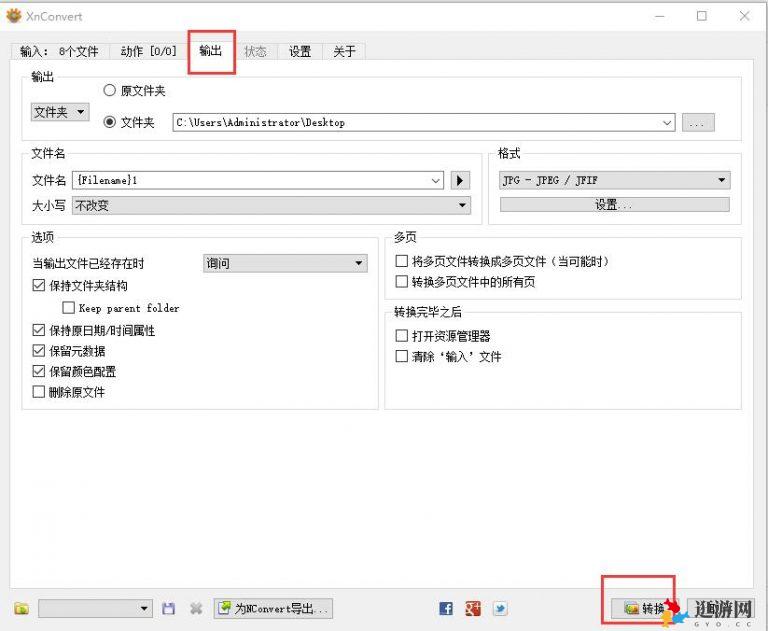Open the Twitter link icon
Viewport: 768px width, 631px height.
pos(499,608)
